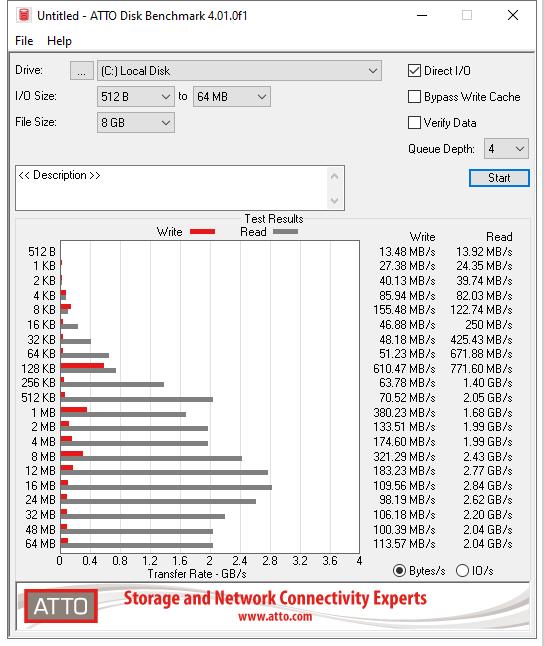Click the 380.23 MB/s write value
544x646 pixels.
click(404, 412)
